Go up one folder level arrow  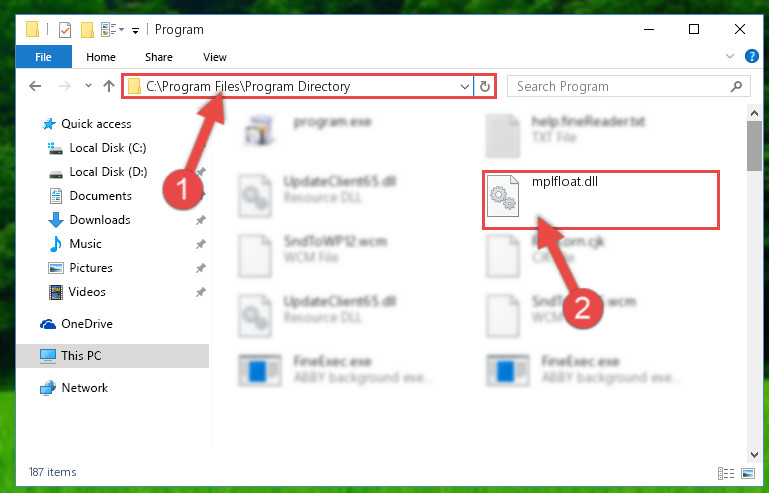(109, 86)
